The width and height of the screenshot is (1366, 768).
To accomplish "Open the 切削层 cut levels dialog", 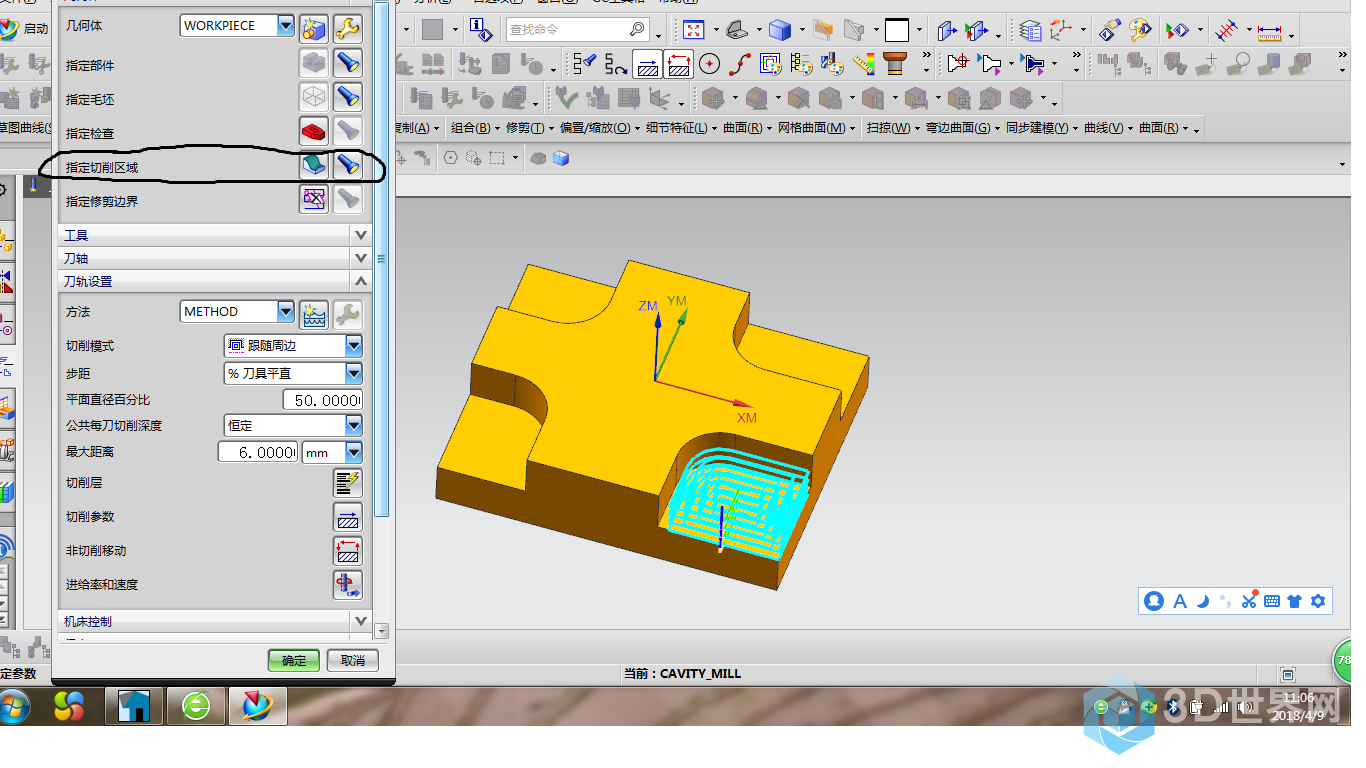I will [347, 483].
